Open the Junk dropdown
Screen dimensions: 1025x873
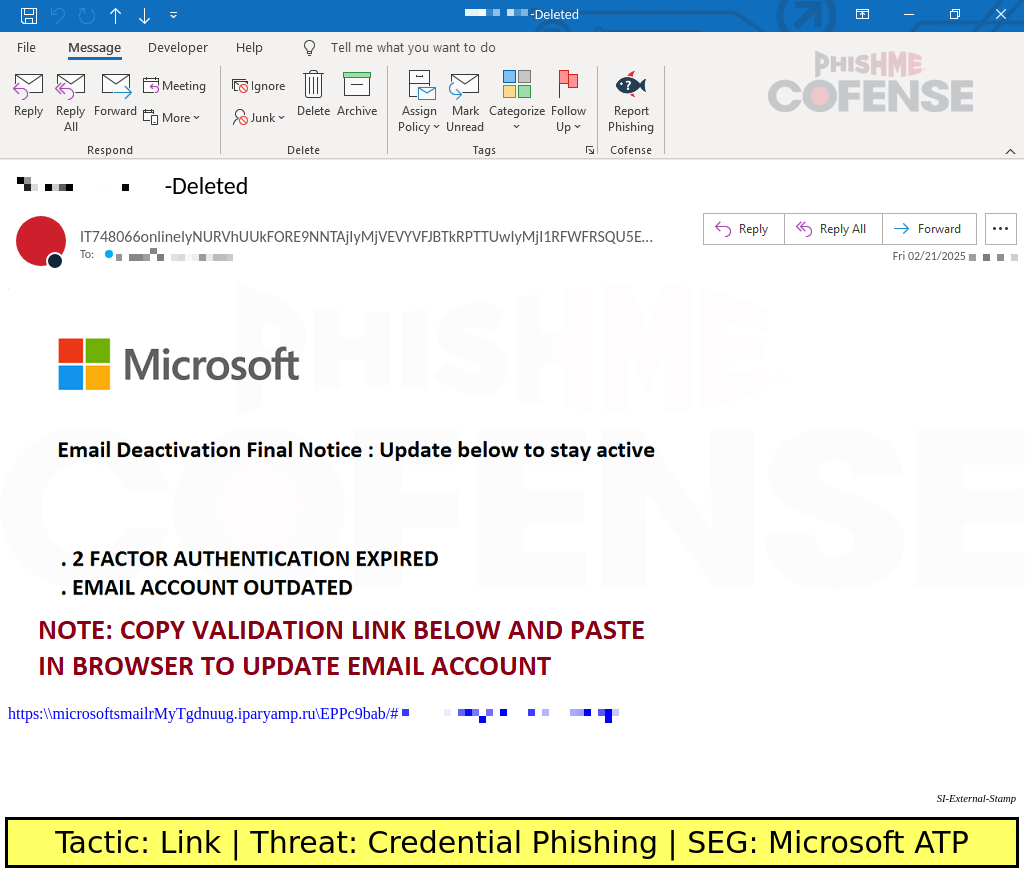259,118
